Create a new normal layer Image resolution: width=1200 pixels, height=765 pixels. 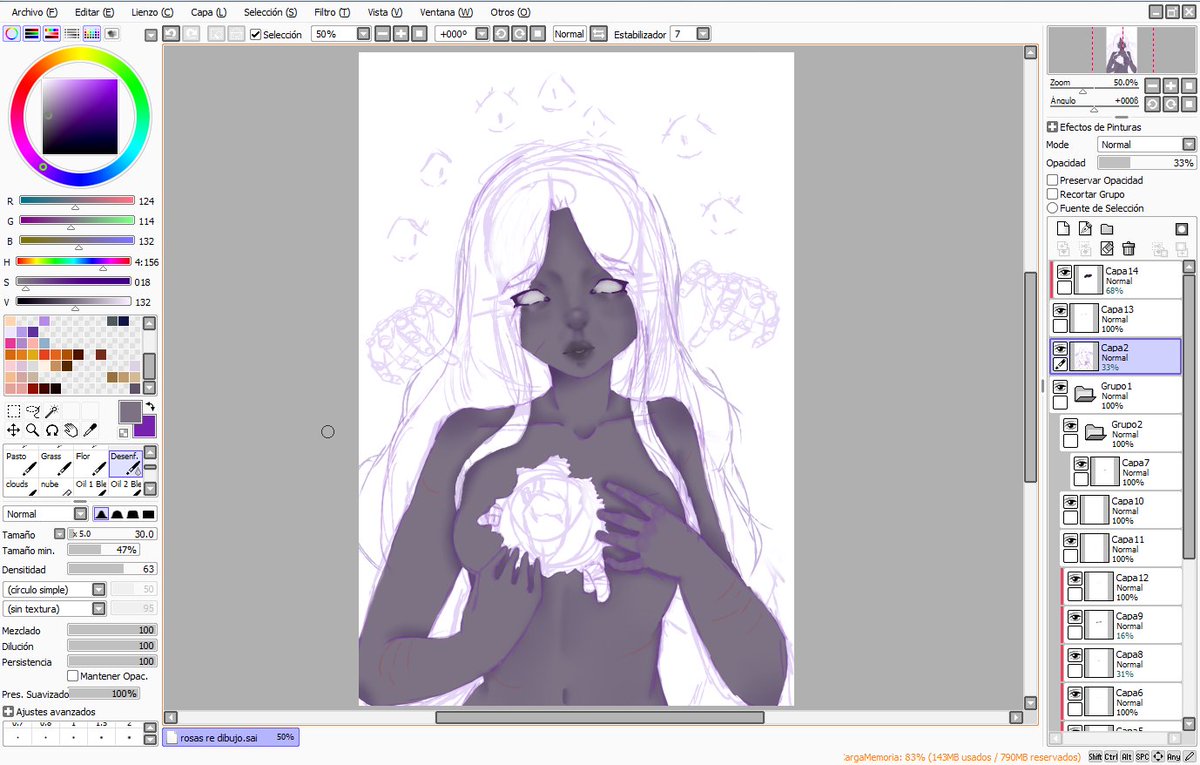(x=1064, y=229)
